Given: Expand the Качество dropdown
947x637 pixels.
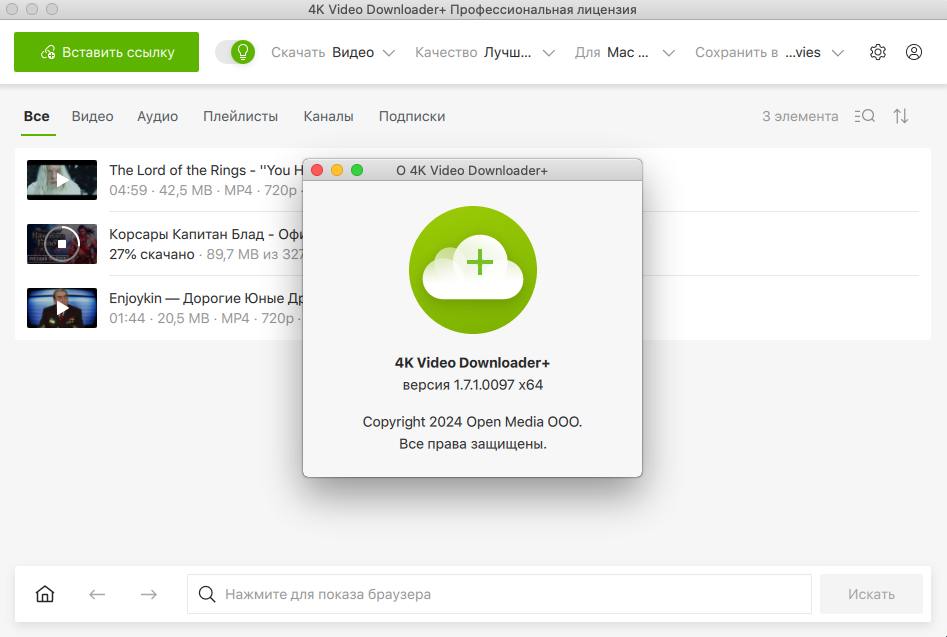Looking at the screenshot, I should [484, 53].
